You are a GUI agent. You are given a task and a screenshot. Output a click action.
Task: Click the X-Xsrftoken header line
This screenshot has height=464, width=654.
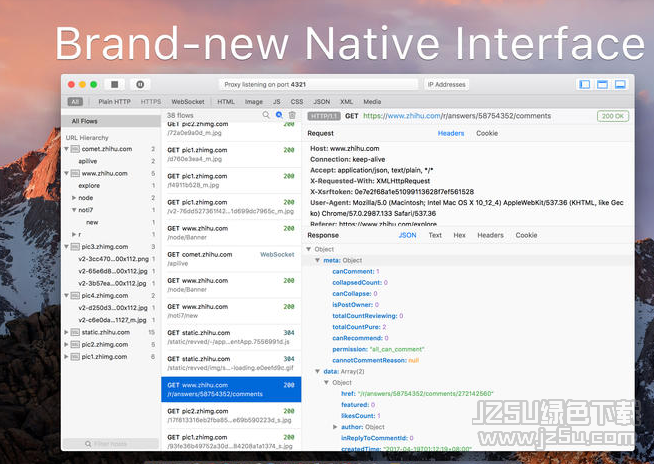[392, 192]
